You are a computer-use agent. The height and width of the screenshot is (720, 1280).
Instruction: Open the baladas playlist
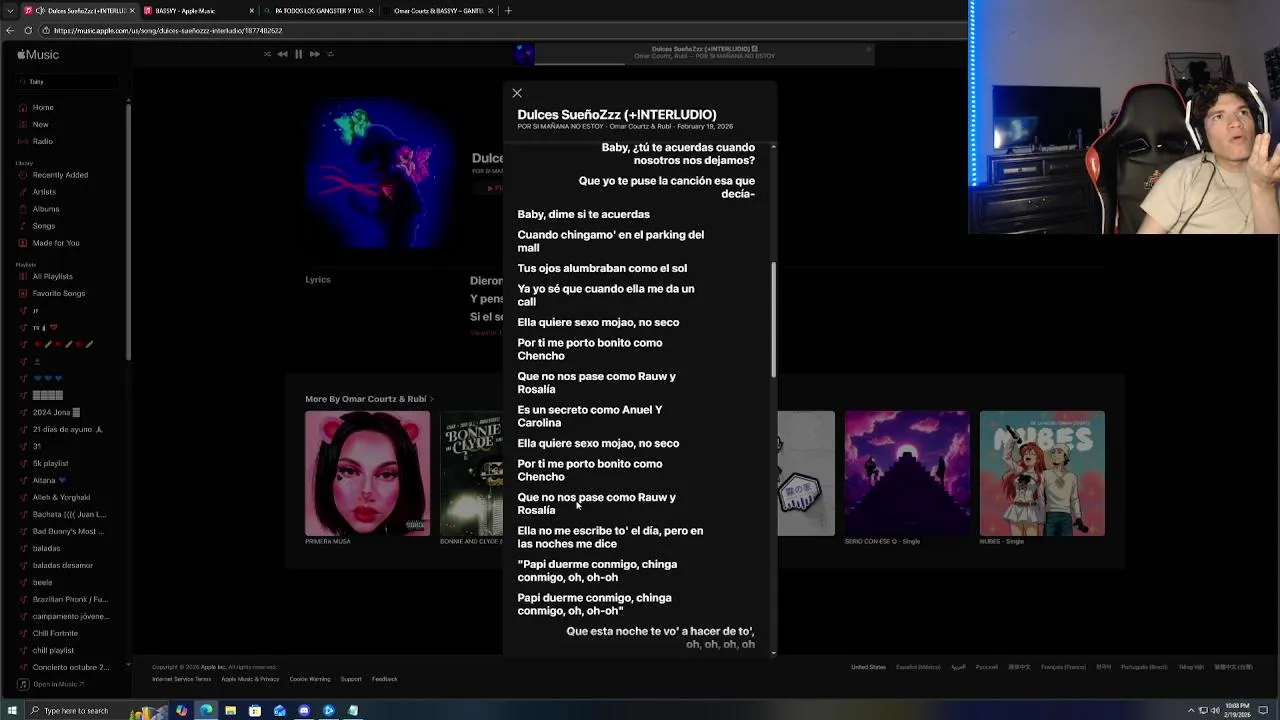pos(46,548)
